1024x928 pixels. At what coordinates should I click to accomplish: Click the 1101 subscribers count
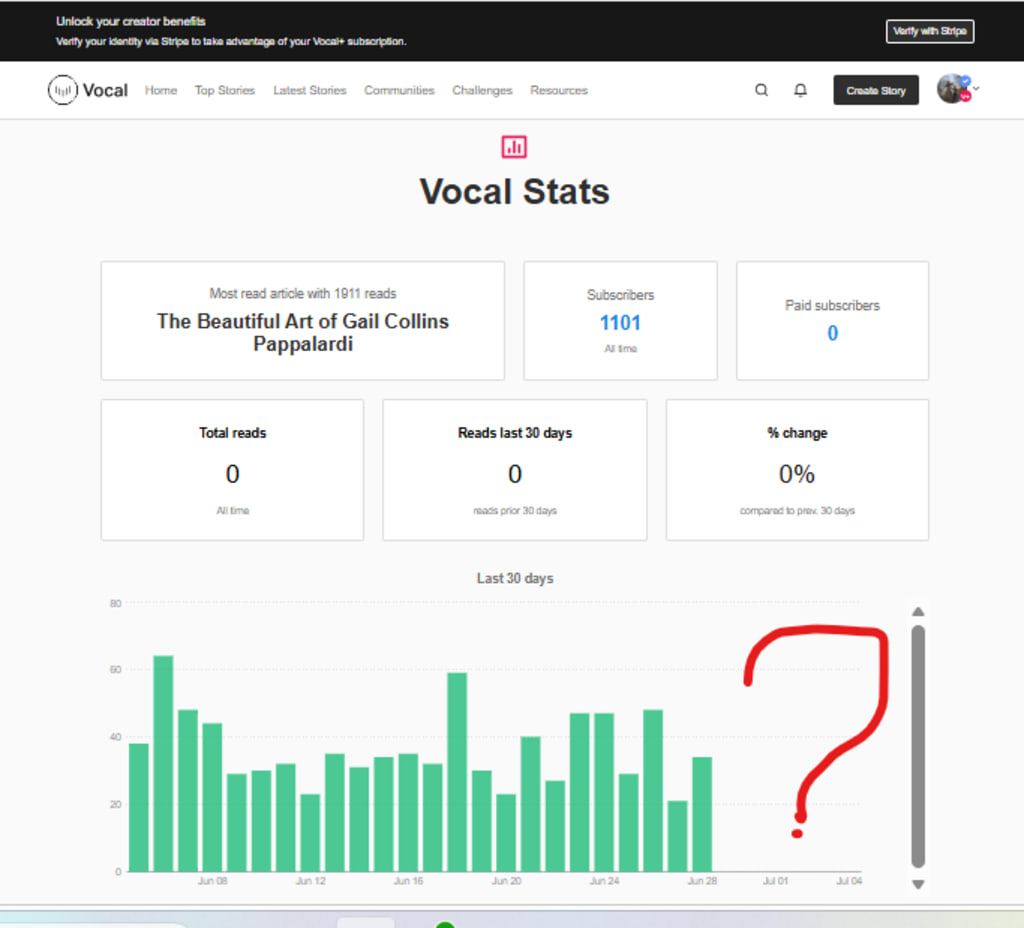(x=620, y=323)
